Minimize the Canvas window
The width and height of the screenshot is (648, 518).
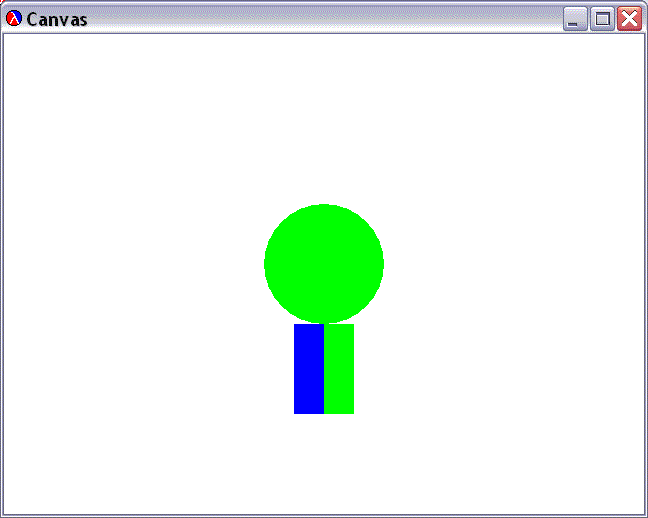click(575, 19)
